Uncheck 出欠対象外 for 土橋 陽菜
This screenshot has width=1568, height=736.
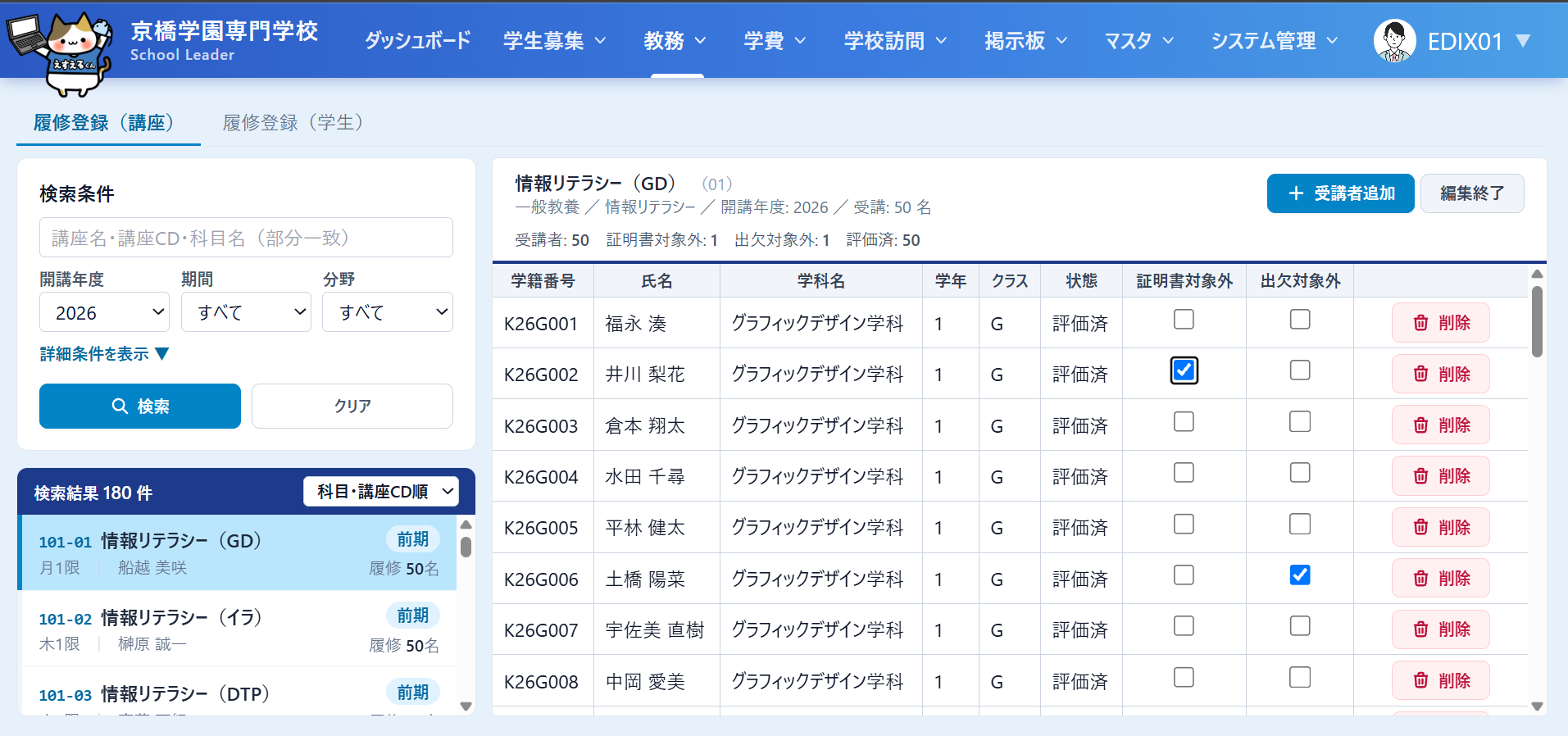tap(1300, 575)
